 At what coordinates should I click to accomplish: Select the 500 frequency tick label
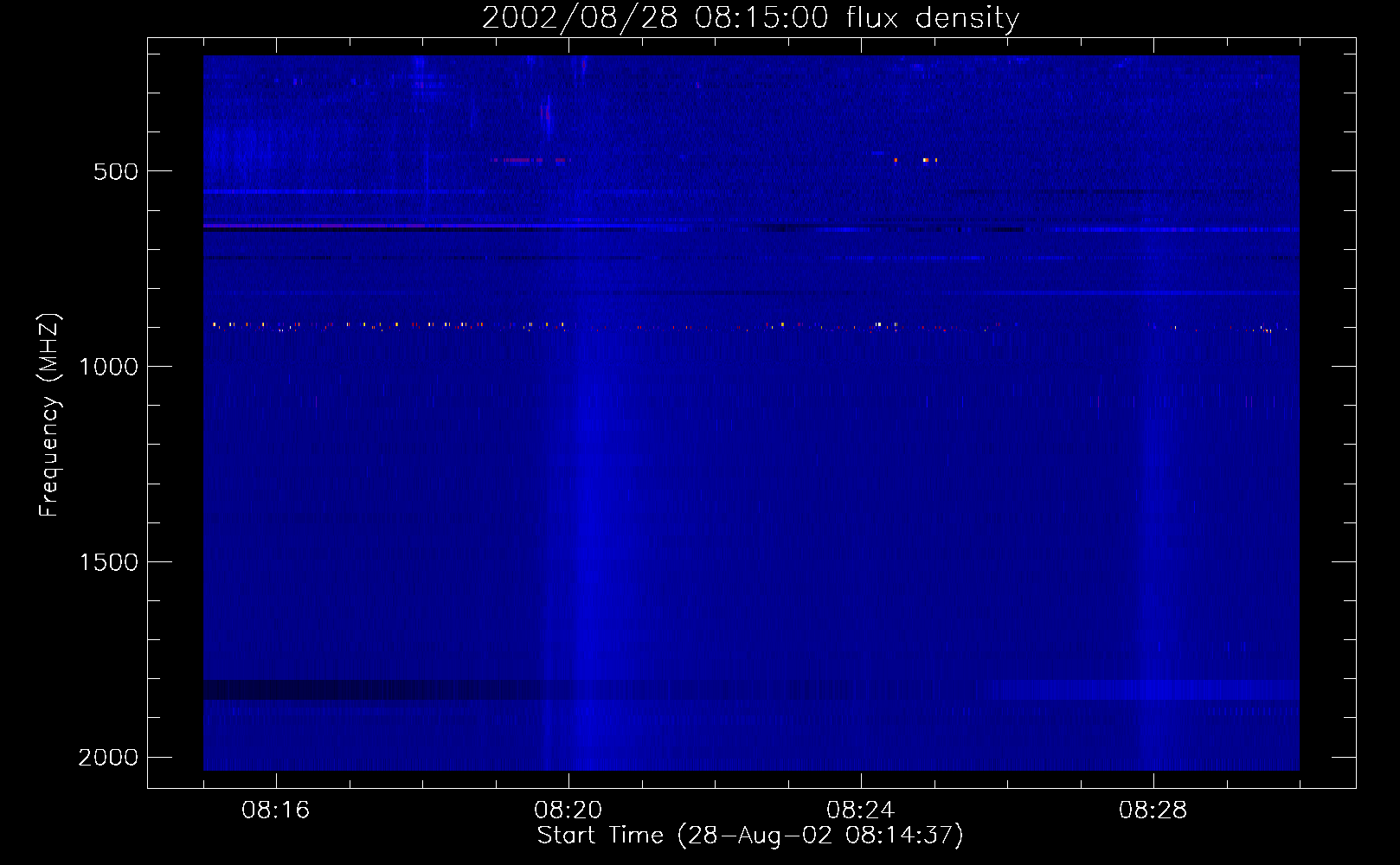(x=116, y=171)
